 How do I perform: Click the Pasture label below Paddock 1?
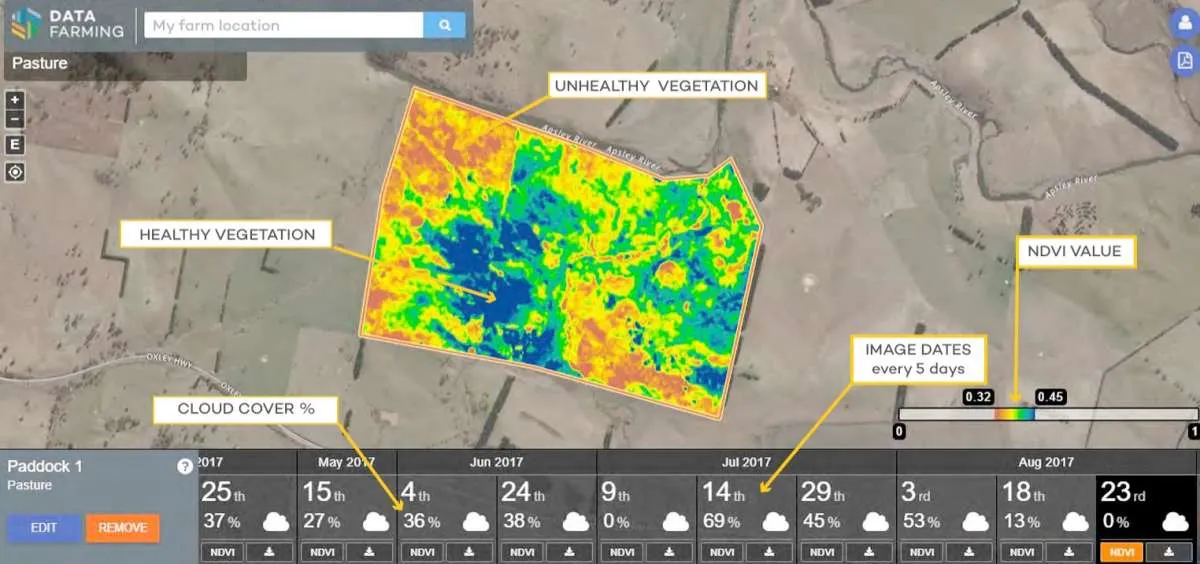click(28, 485)
